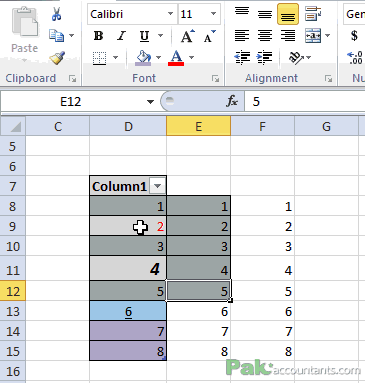Image resolution: width=365 pixels, height=383 pixels.
Task: Open the Font dialog launcher
Action: point(215,79)
